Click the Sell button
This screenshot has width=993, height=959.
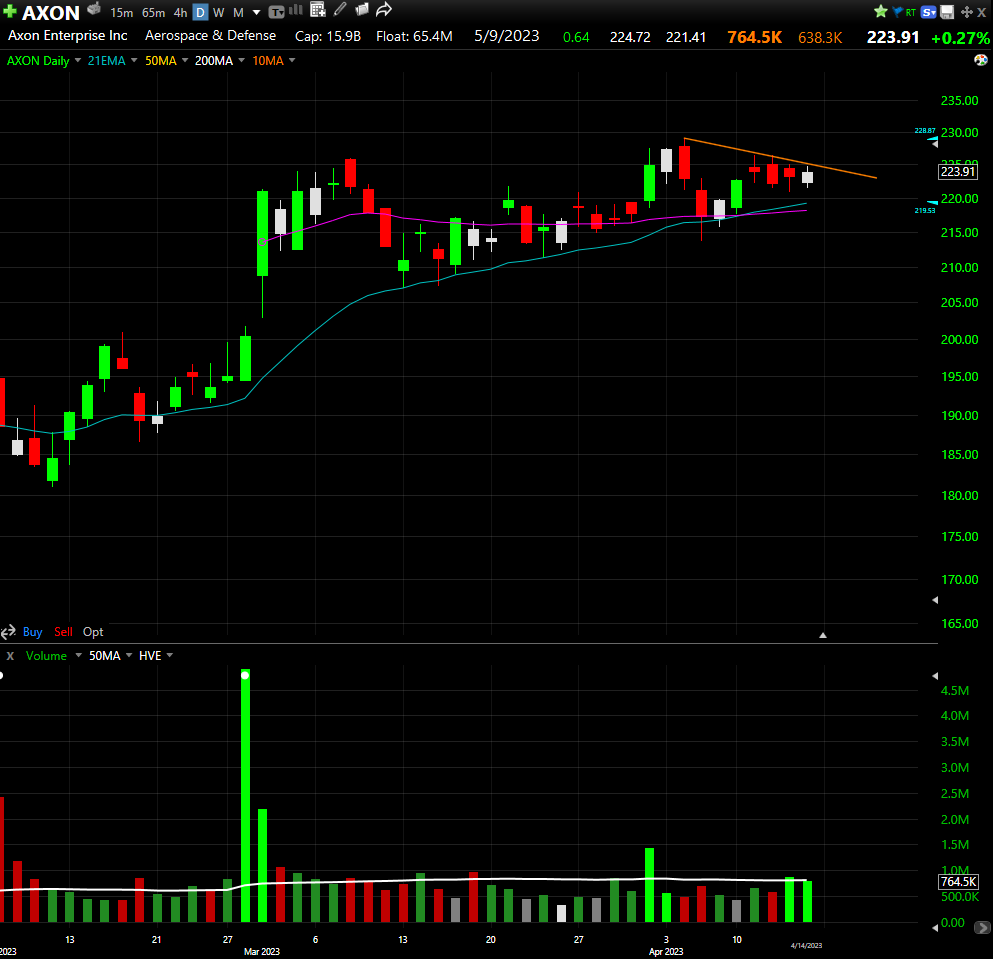click(63, 632)
